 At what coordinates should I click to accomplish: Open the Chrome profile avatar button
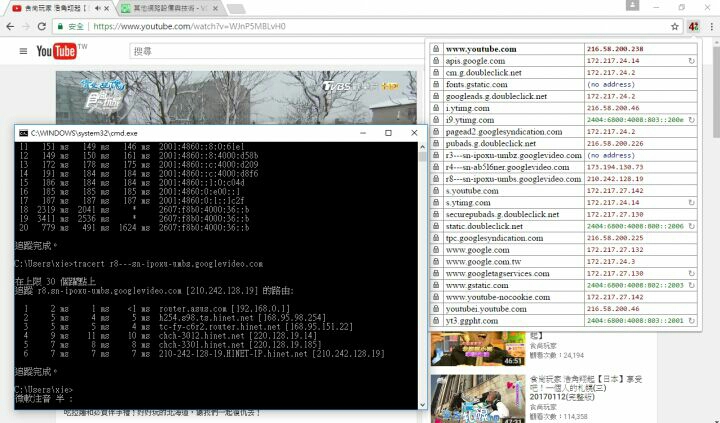pyautogui.click(x=632, y=6)
